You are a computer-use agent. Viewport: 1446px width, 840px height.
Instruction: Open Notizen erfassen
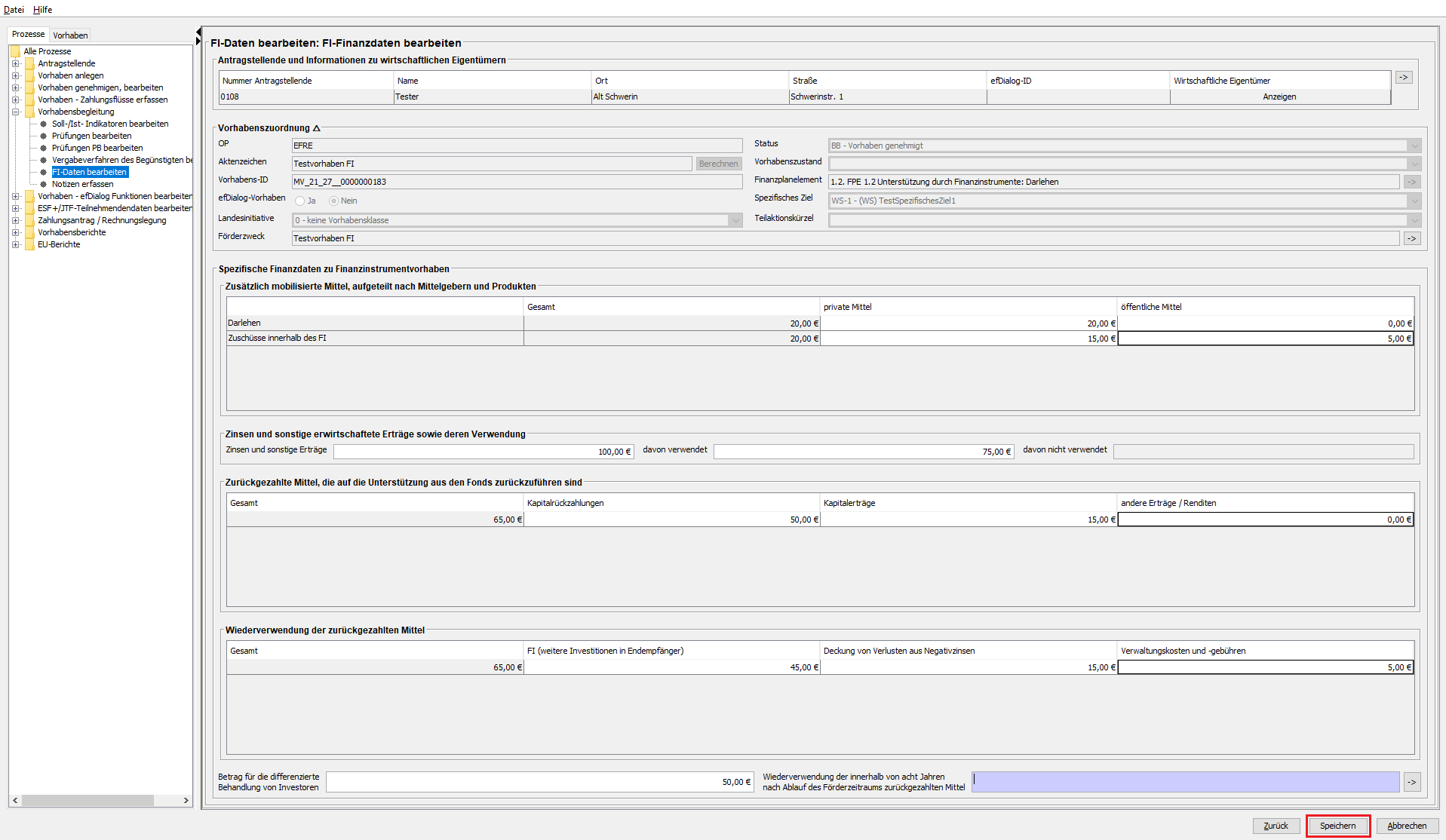[83, 184]
